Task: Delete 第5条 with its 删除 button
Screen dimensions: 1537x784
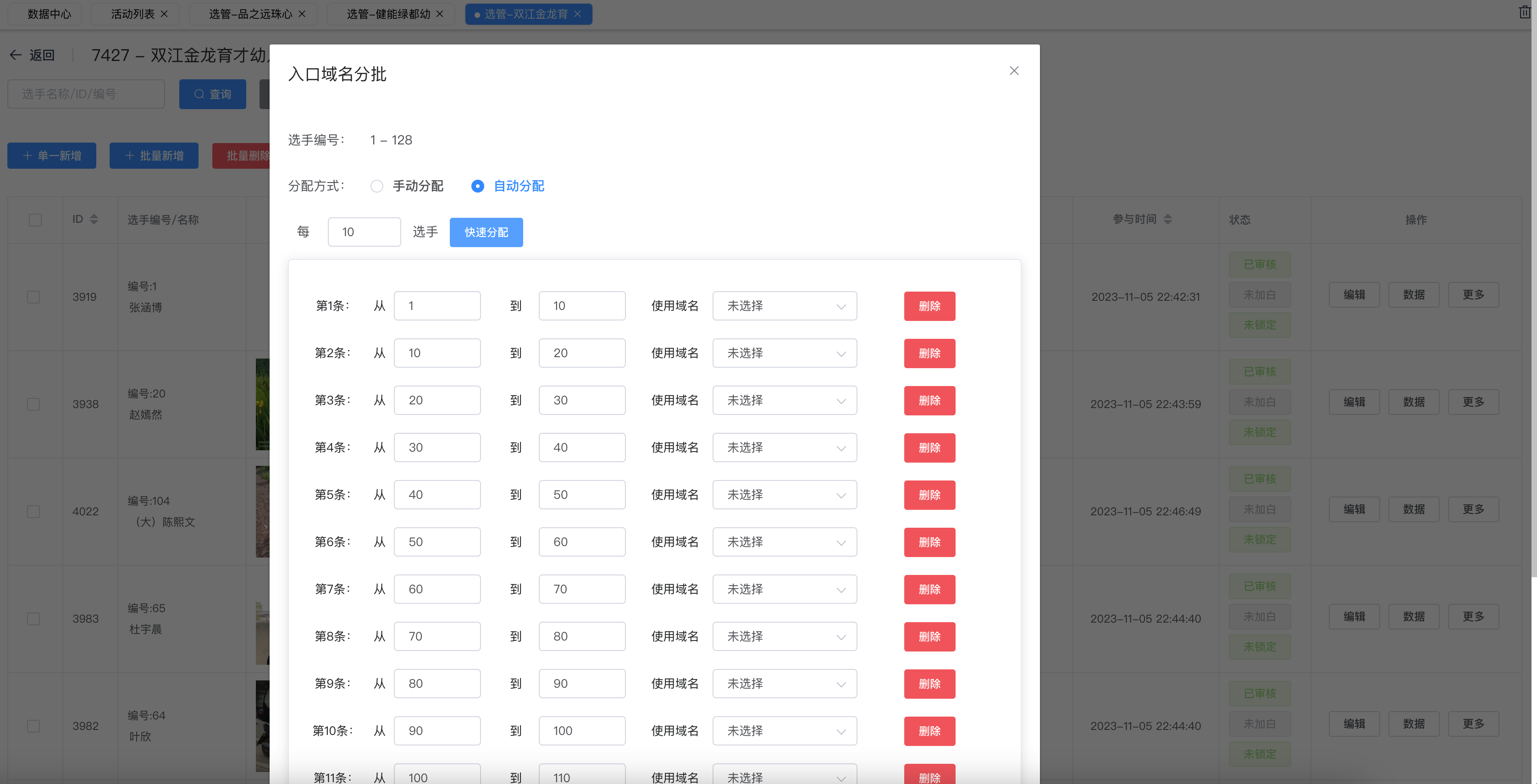Action: 929,495
